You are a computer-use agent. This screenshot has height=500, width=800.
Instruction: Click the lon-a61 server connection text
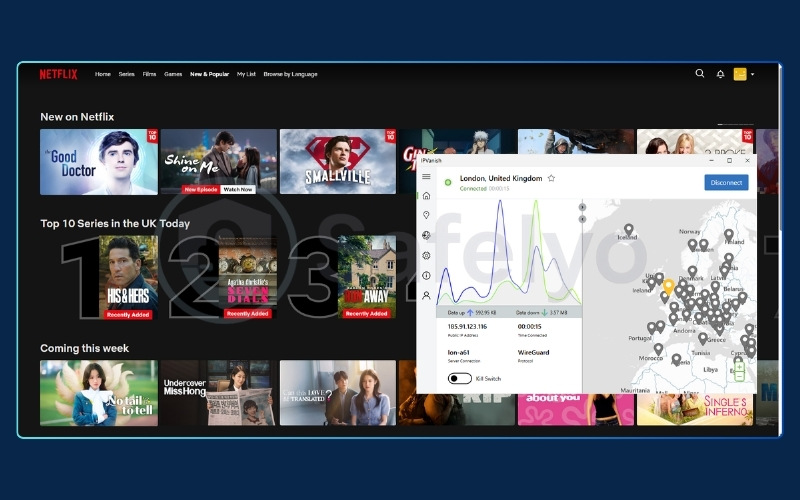pyautogui.click(x=458, y=353)
